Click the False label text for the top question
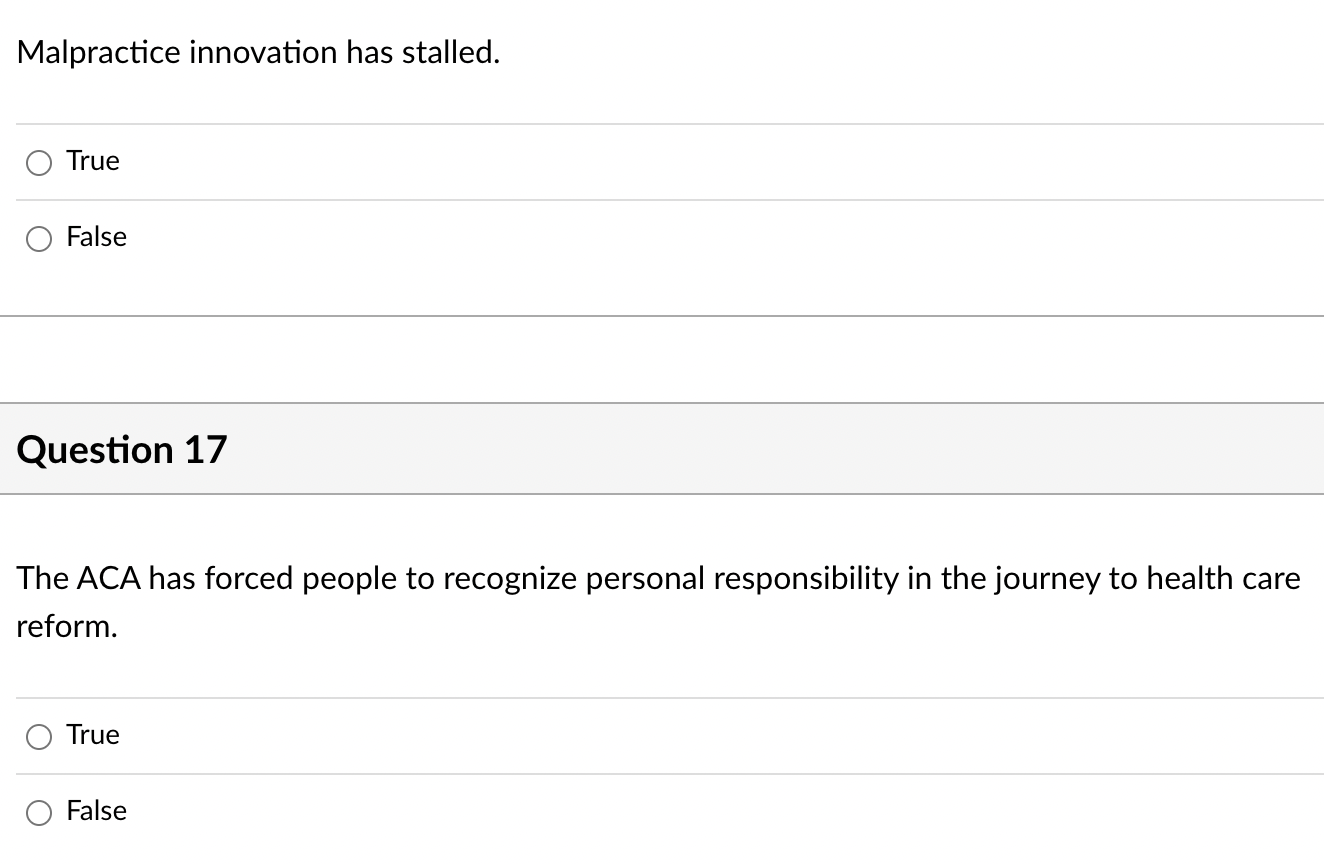This screenshot has height=864, width=1324. [96, 237]
